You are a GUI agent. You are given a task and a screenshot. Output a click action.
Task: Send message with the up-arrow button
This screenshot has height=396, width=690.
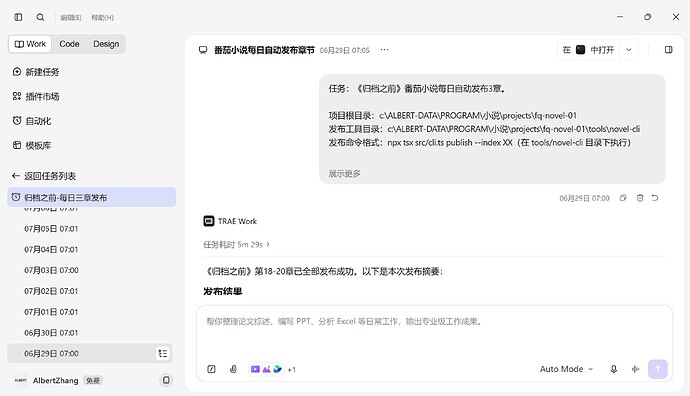pos(657,369)
